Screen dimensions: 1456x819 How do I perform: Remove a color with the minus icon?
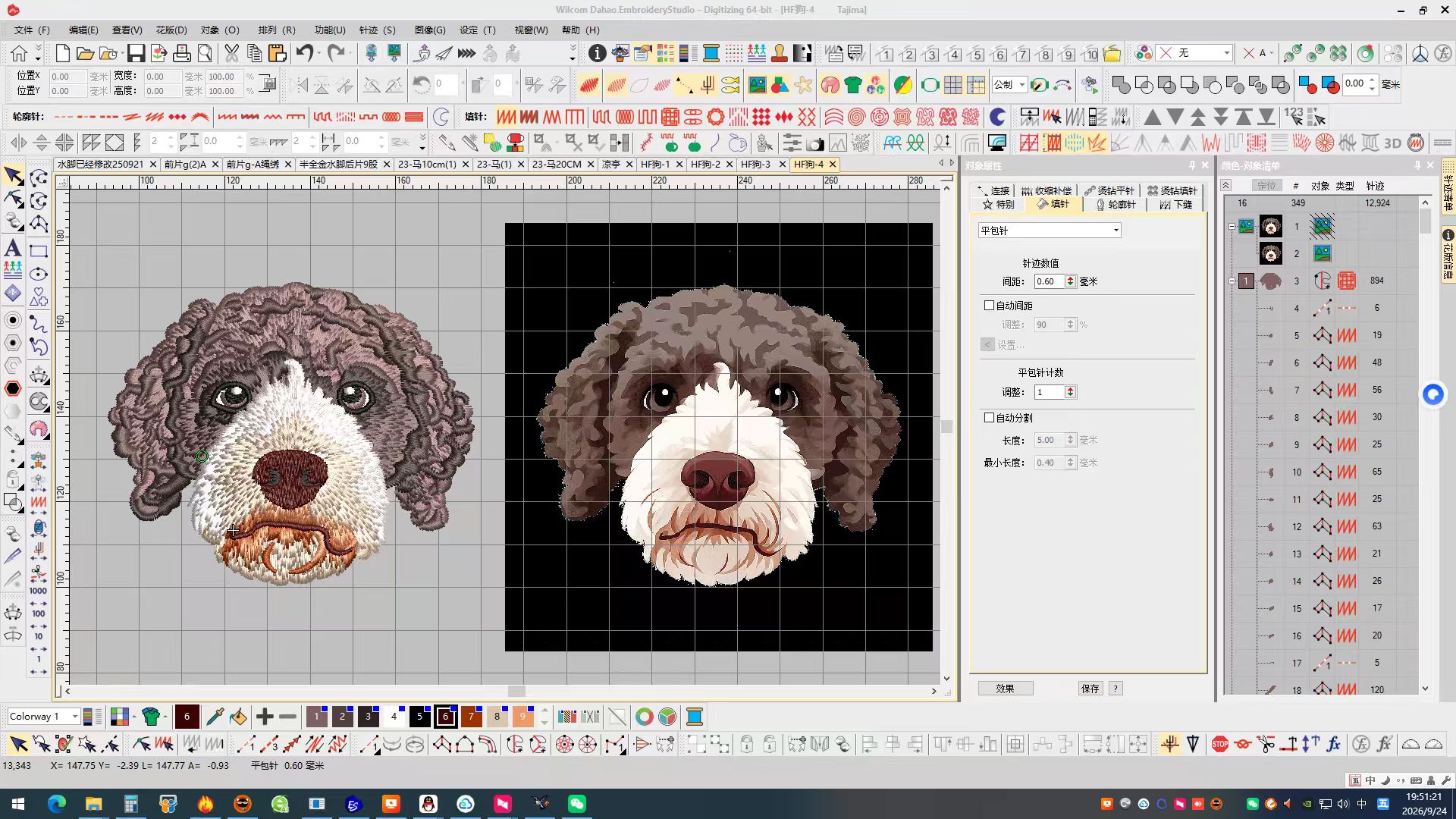pos(287,717)
